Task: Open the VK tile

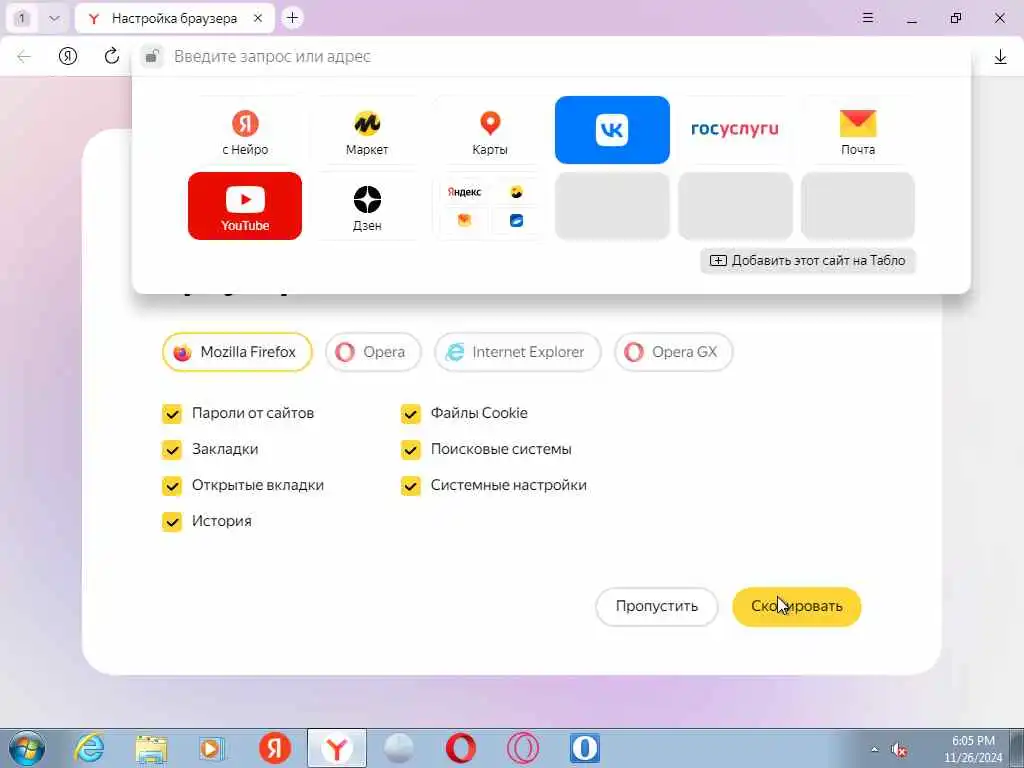Action: click(612, 130)
